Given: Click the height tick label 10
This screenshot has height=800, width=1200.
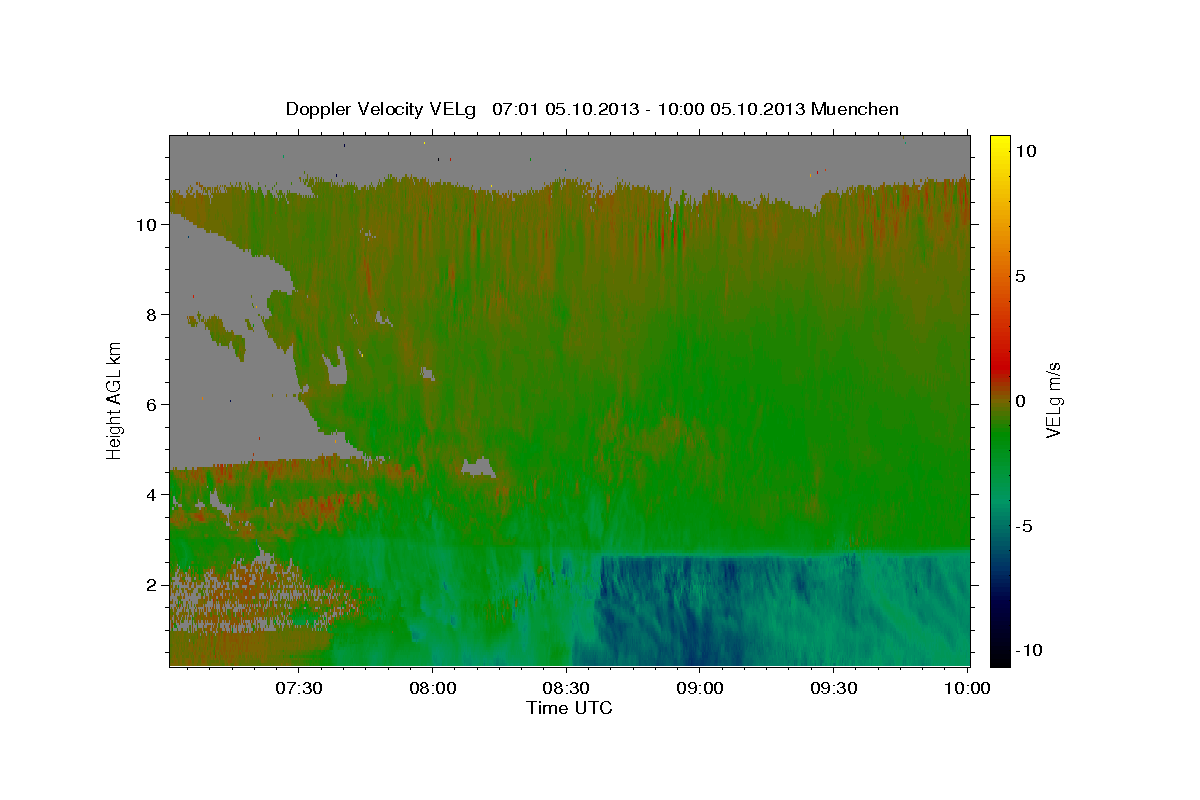Looking at the screenshot, I should 147,225.
